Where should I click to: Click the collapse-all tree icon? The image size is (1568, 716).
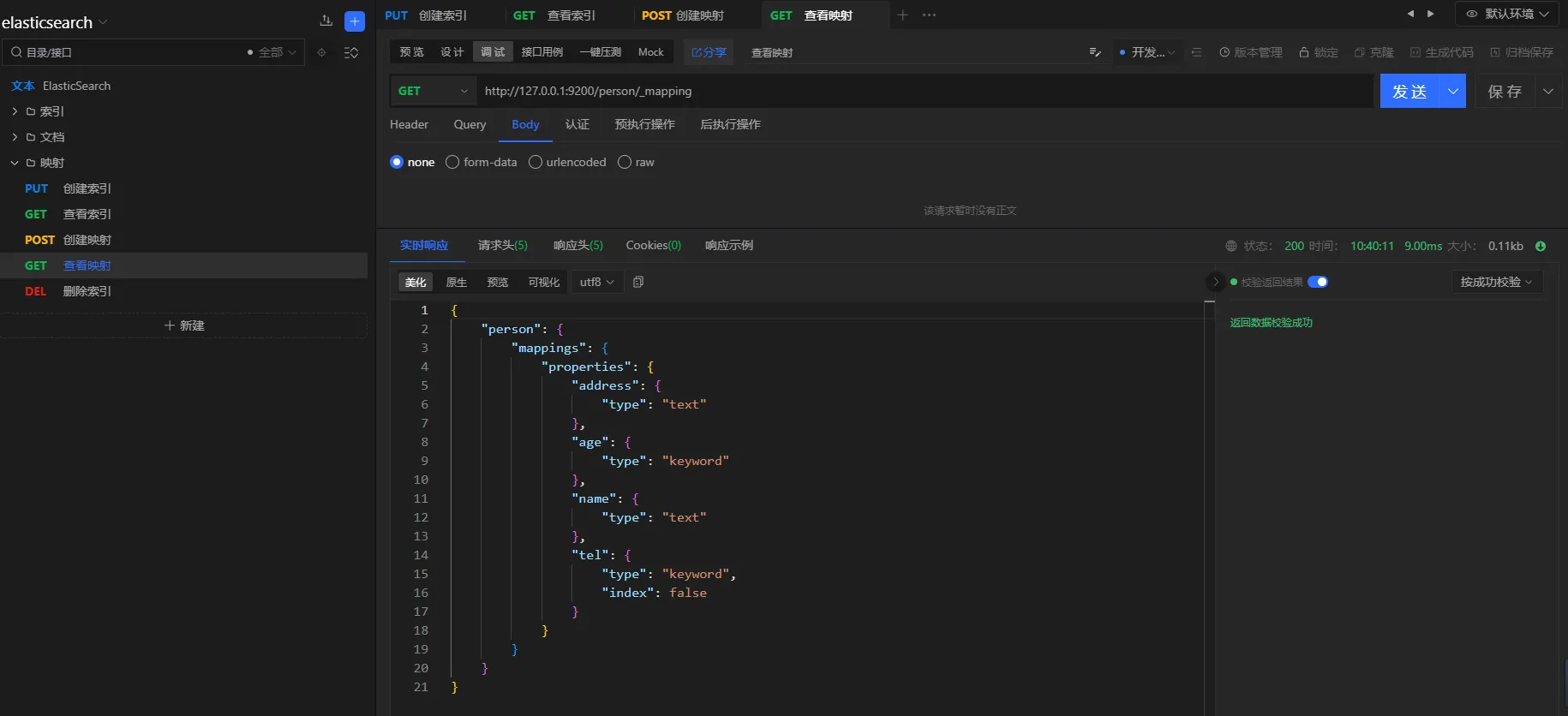coord(351,52)
